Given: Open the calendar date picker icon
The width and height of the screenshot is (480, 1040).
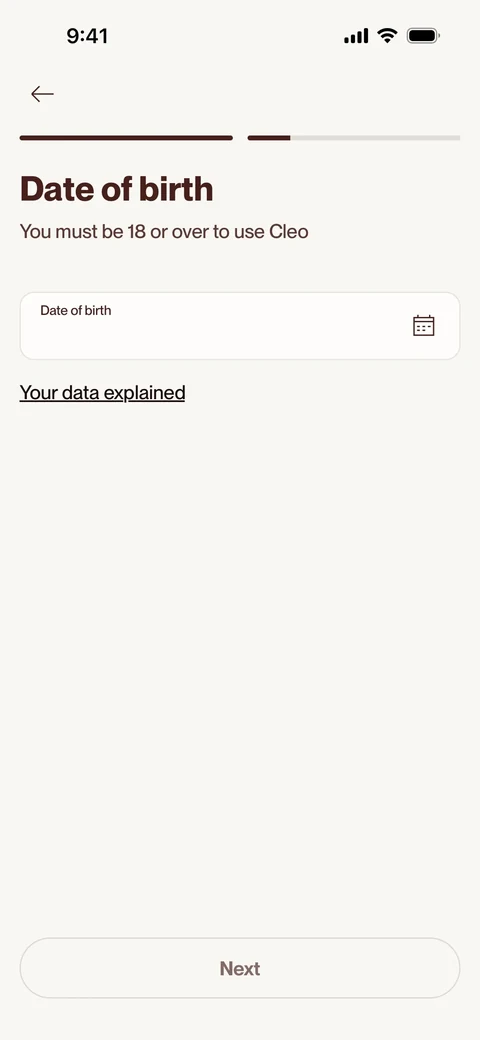Looking at the screenshot, I should 424,326.
